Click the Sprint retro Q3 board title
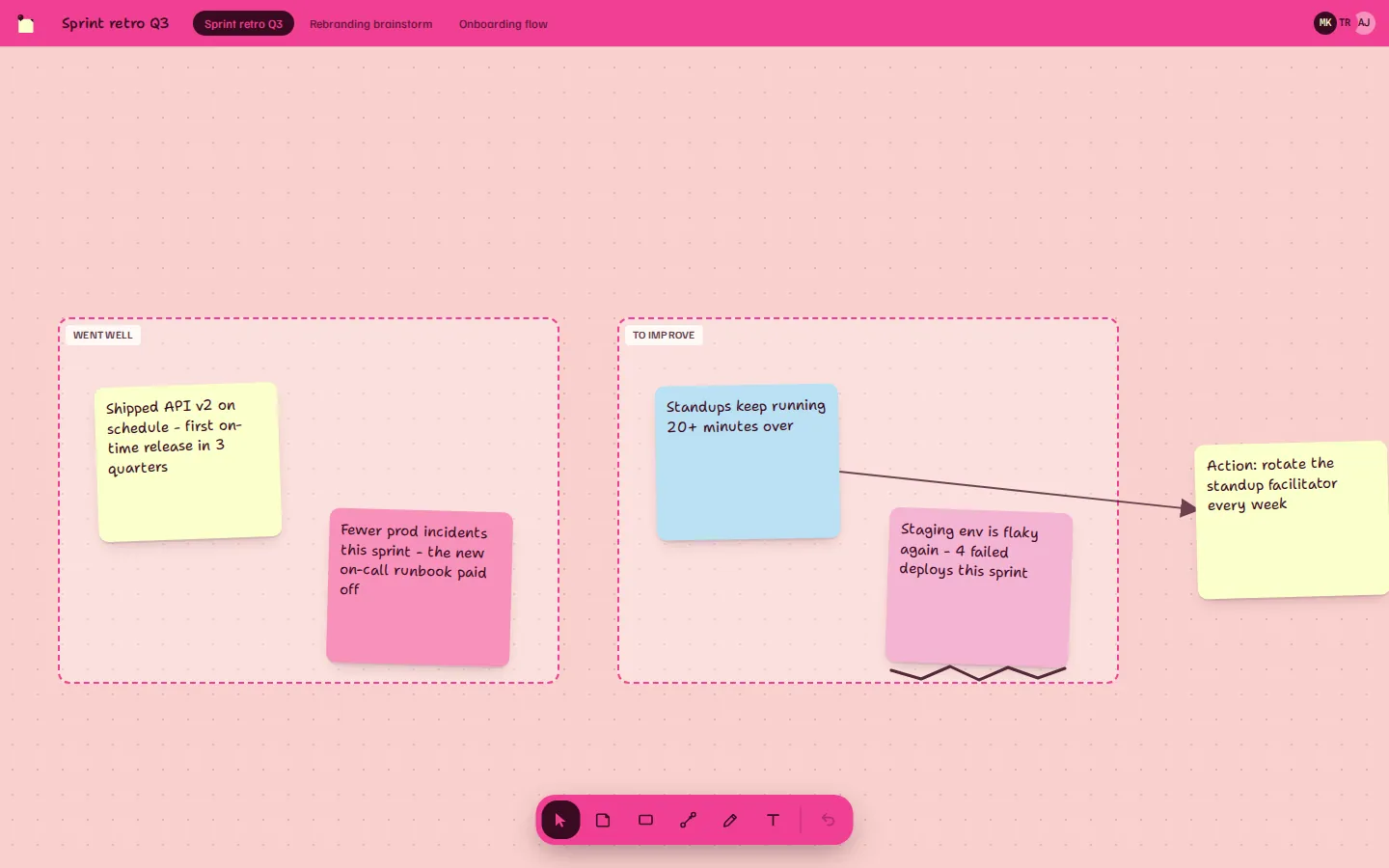1389x868 pixels. [x=115, y=23]
